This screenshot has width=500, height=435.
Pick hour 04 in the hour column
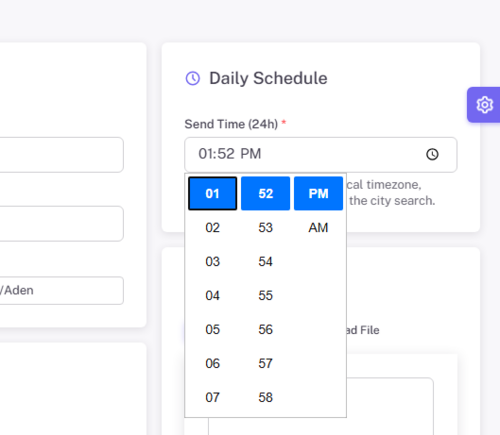pos(212,296)
